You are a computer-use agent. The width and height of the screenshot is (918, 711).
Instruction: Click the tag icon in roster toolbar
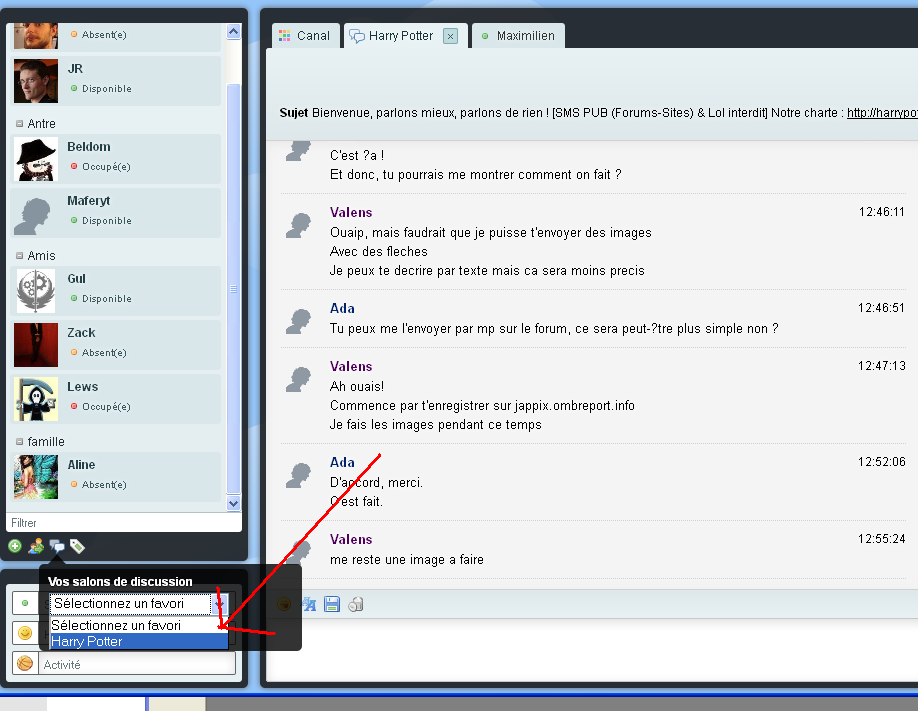[77, 546]
